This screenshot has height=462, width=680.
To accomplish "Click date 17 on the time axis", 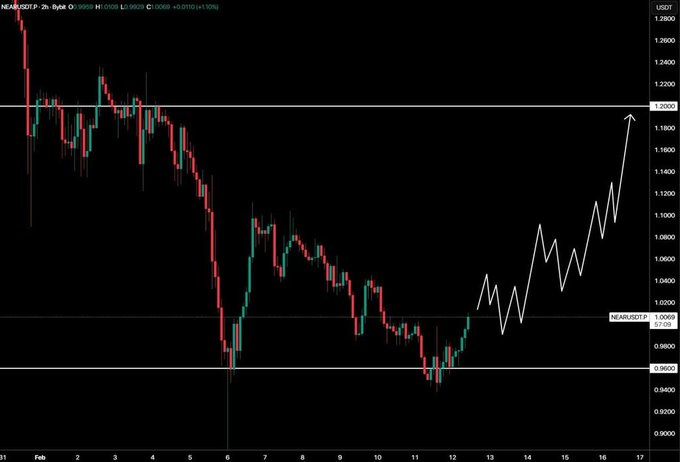I will (638, 455).
